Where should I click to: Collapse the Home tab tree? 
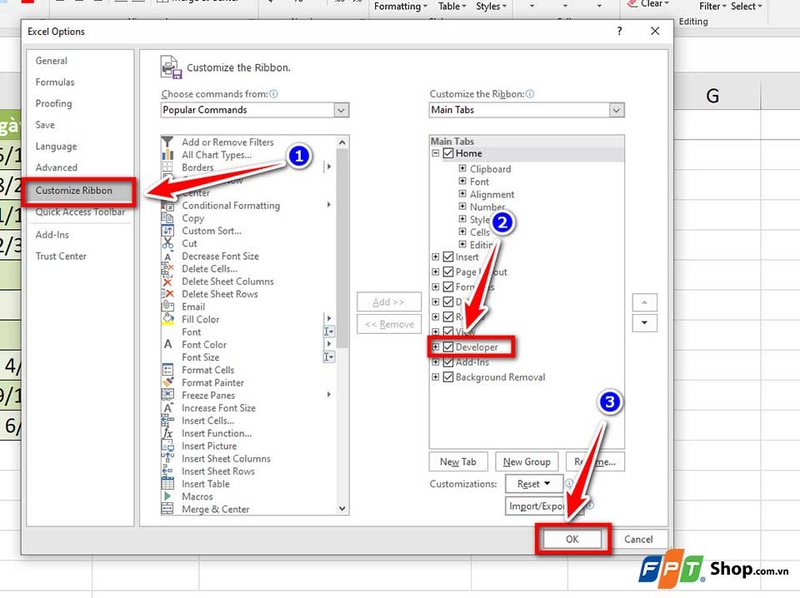[x=437, y=153]
